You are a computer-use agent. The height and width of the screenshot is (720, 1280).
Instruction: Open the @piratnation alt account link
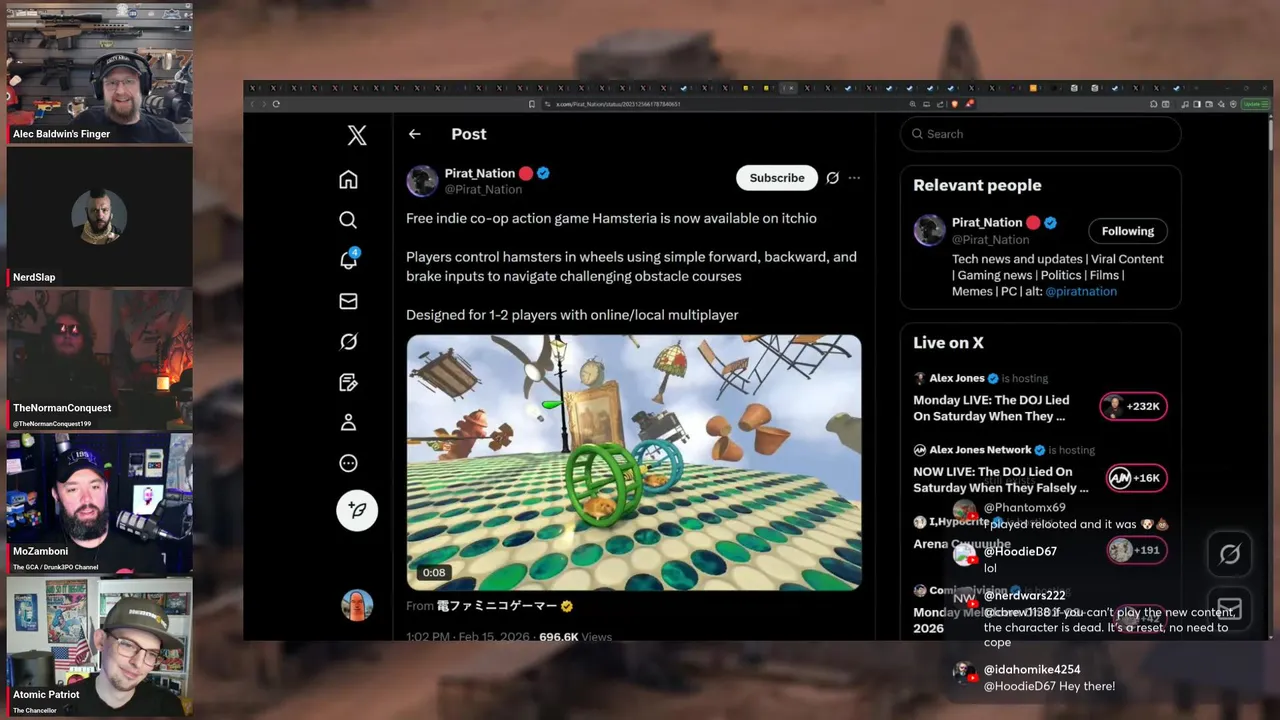1080,291
